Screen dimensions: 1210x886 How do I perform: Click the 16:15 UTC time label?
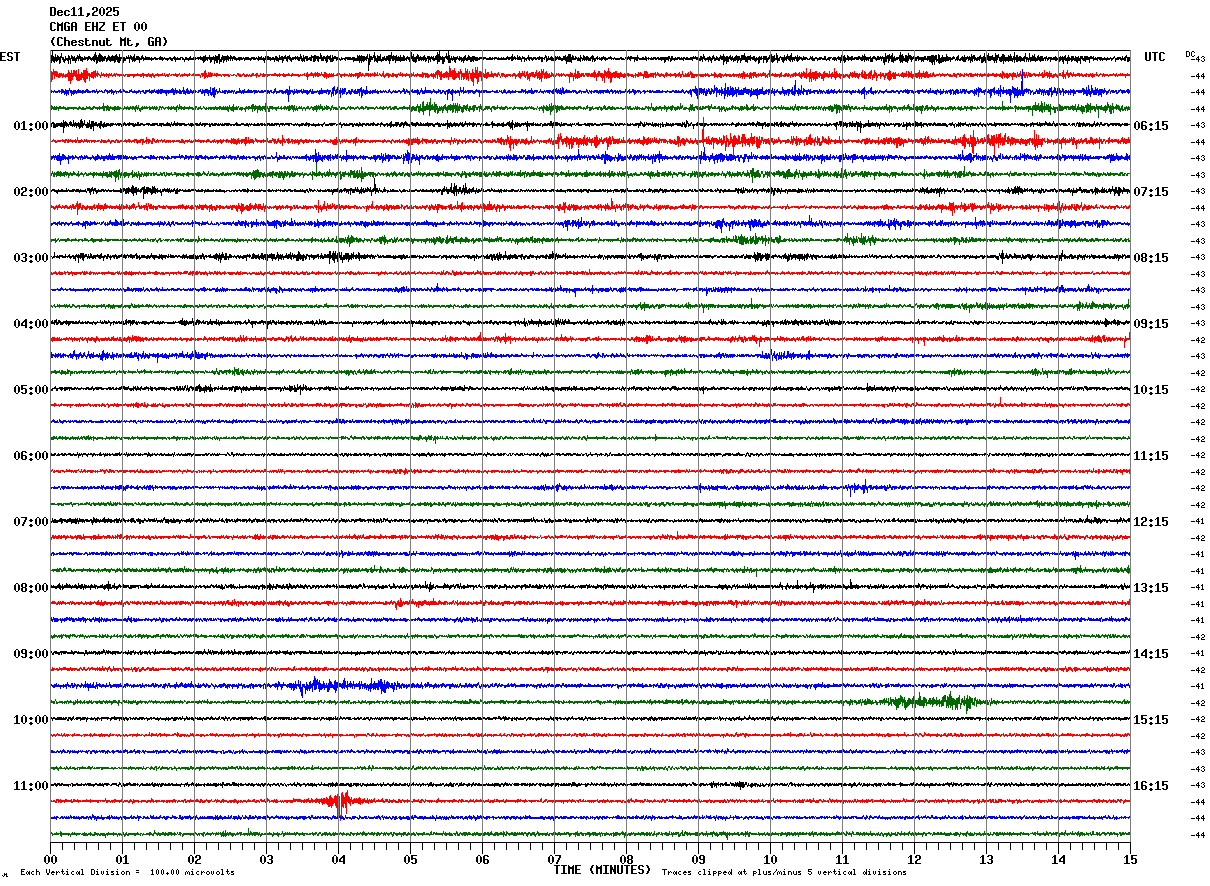coord(1152,786)
